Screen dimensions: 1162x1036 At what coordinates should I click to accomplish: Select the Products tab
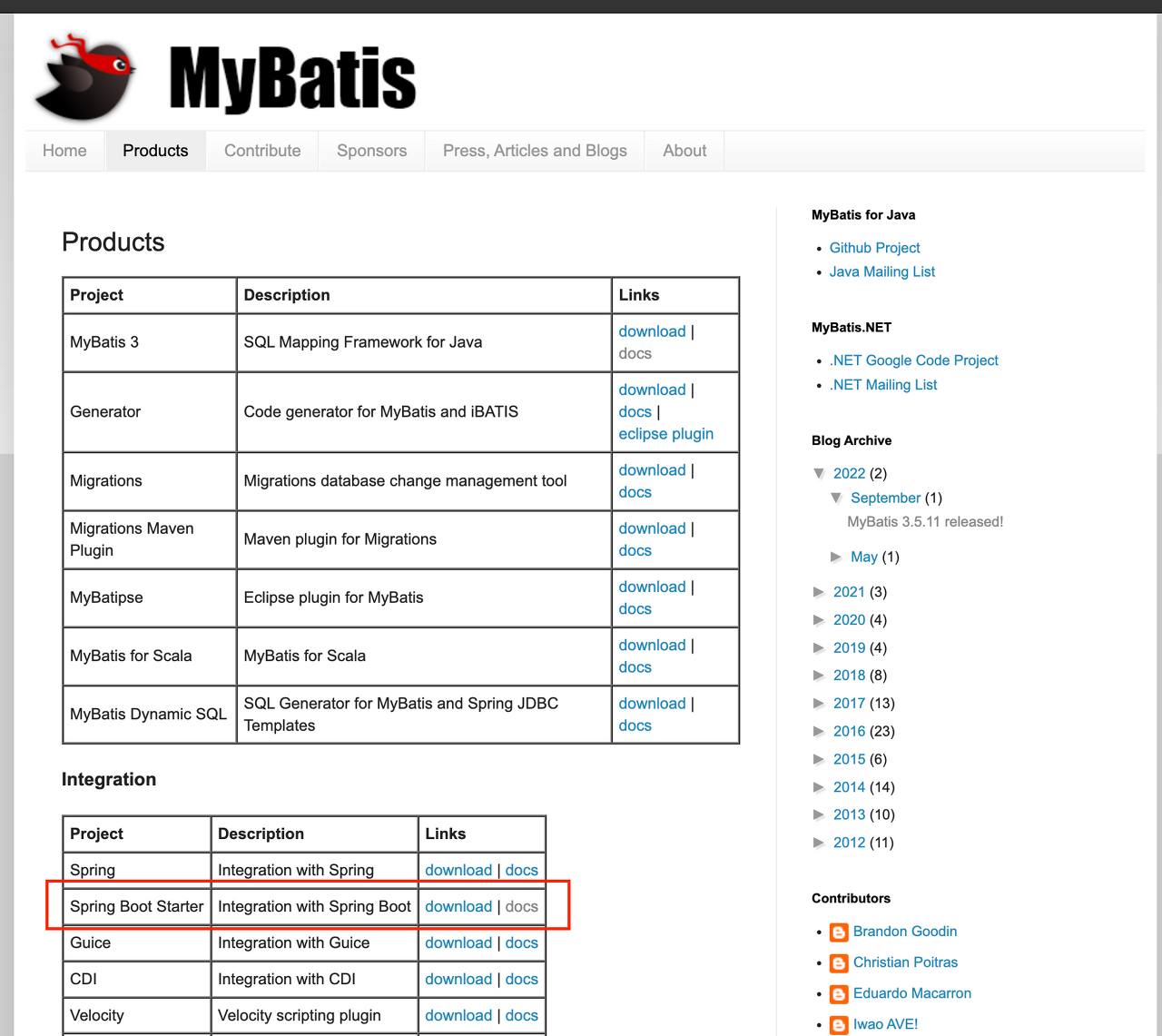[x=155, y=151]
